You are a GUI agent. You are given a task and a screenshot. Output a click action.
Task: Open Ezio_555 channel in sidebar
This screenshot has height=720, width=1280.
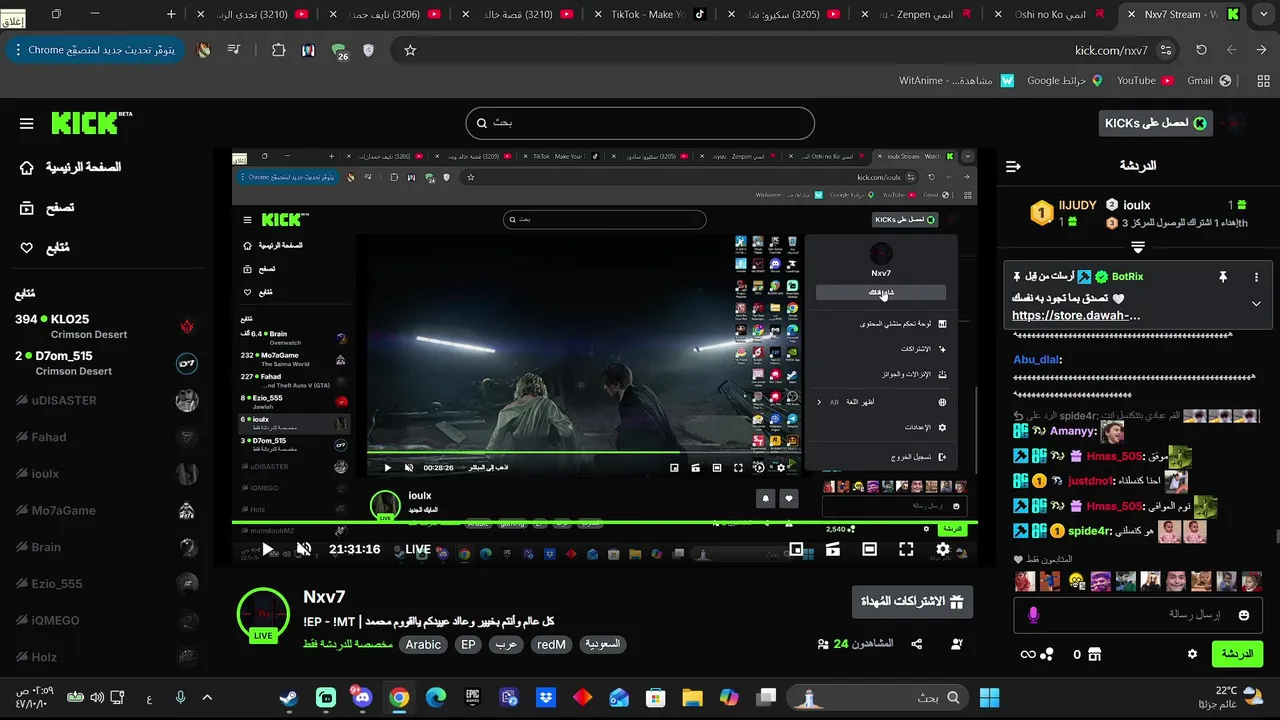105,584
